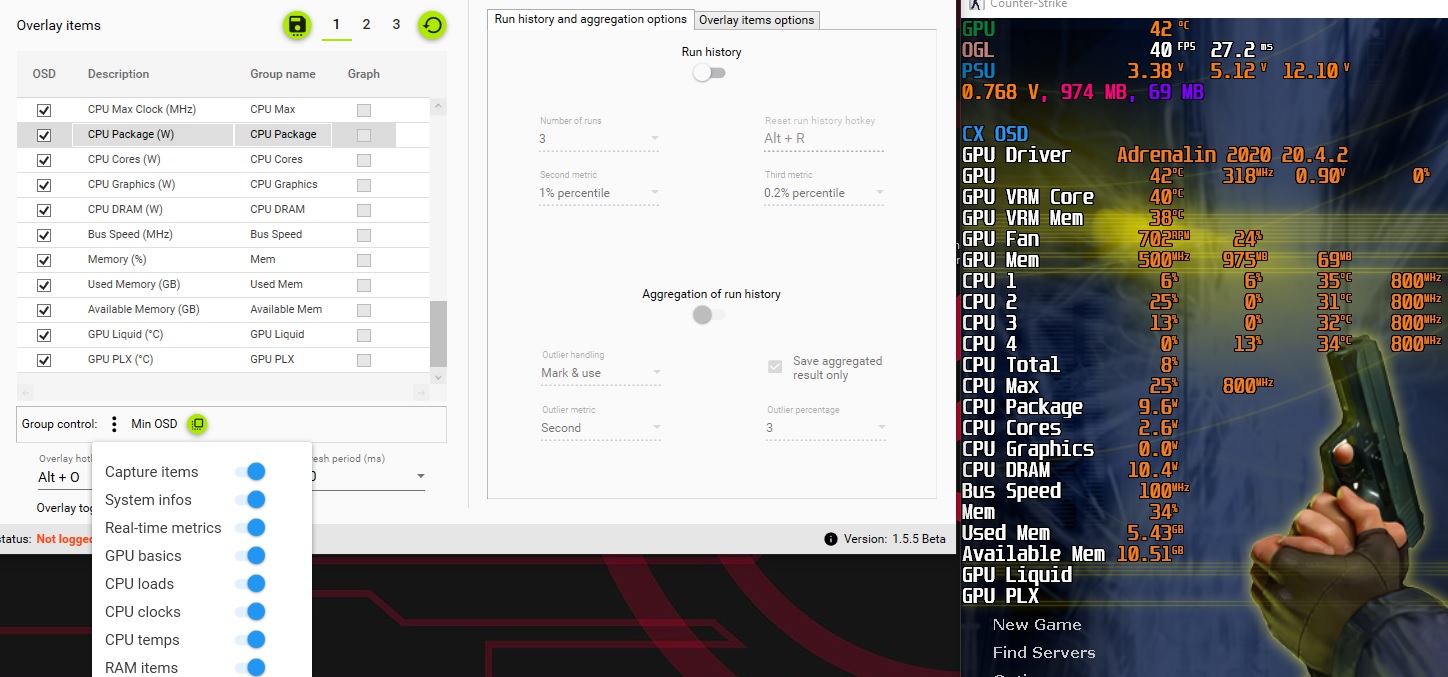Image resolution: width=1448 pixels, height=677 pixels.
Task: Check Graph checkbox for Bus Speed
Action: [364, 235]
